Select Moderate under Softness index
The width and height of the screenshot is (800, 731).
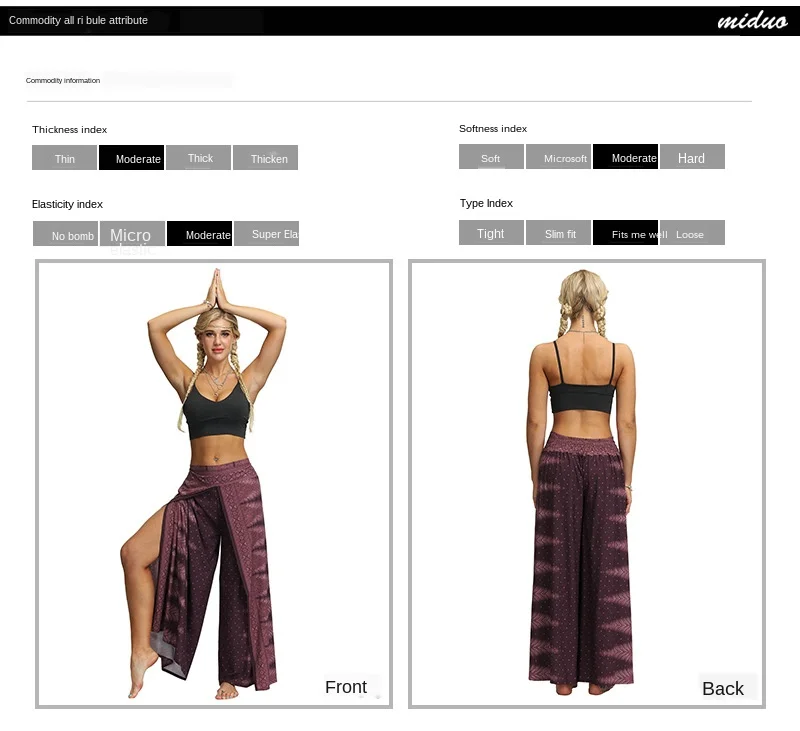(x=626, y=157)
